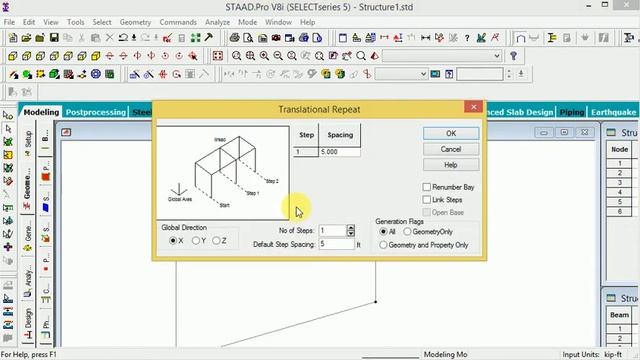Viewport: 640px width, 360px height.
Task: Select the All generation flag
Action: coord(383,231)
